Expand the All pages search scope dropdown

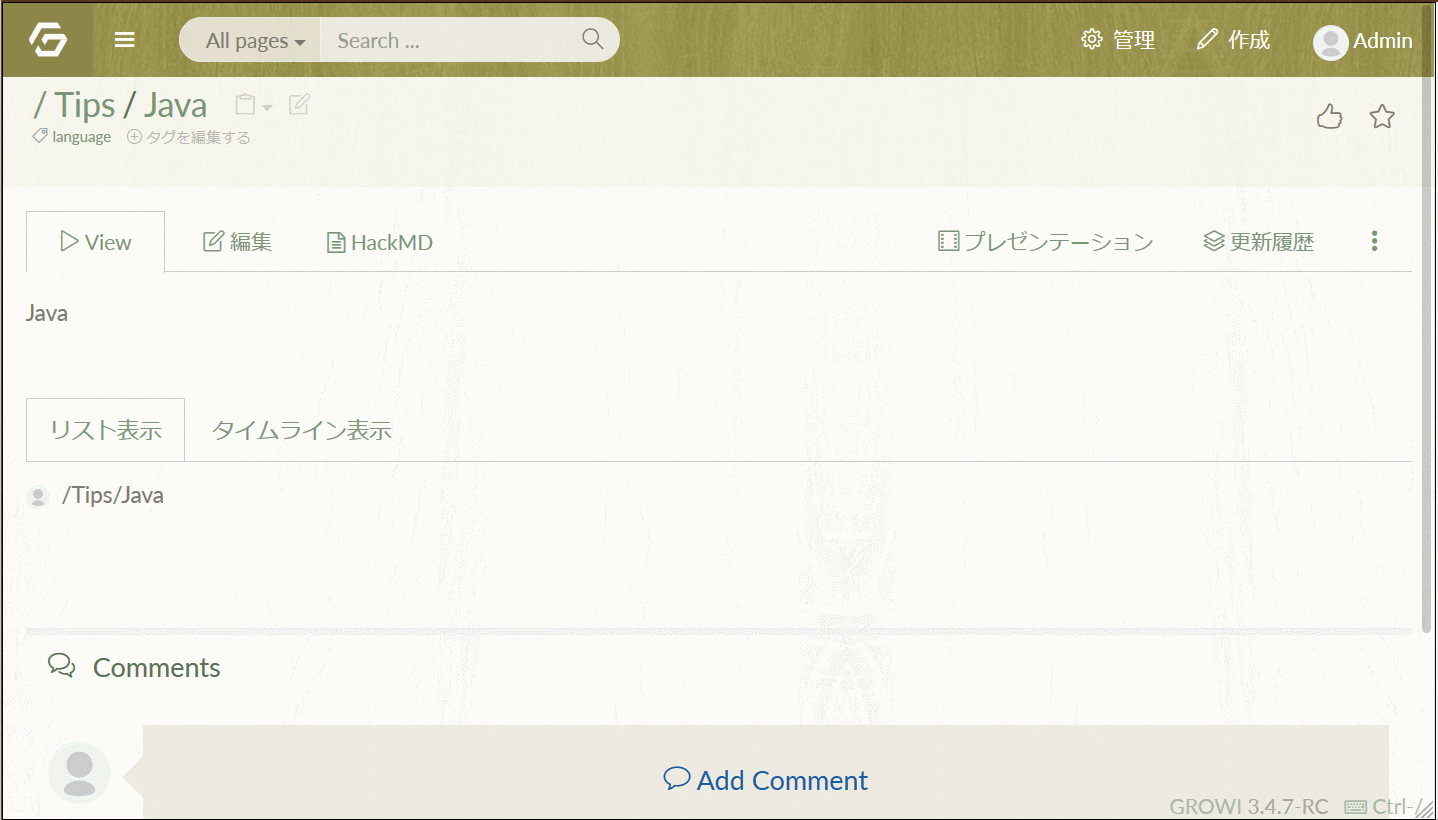[x=254, y=41]
